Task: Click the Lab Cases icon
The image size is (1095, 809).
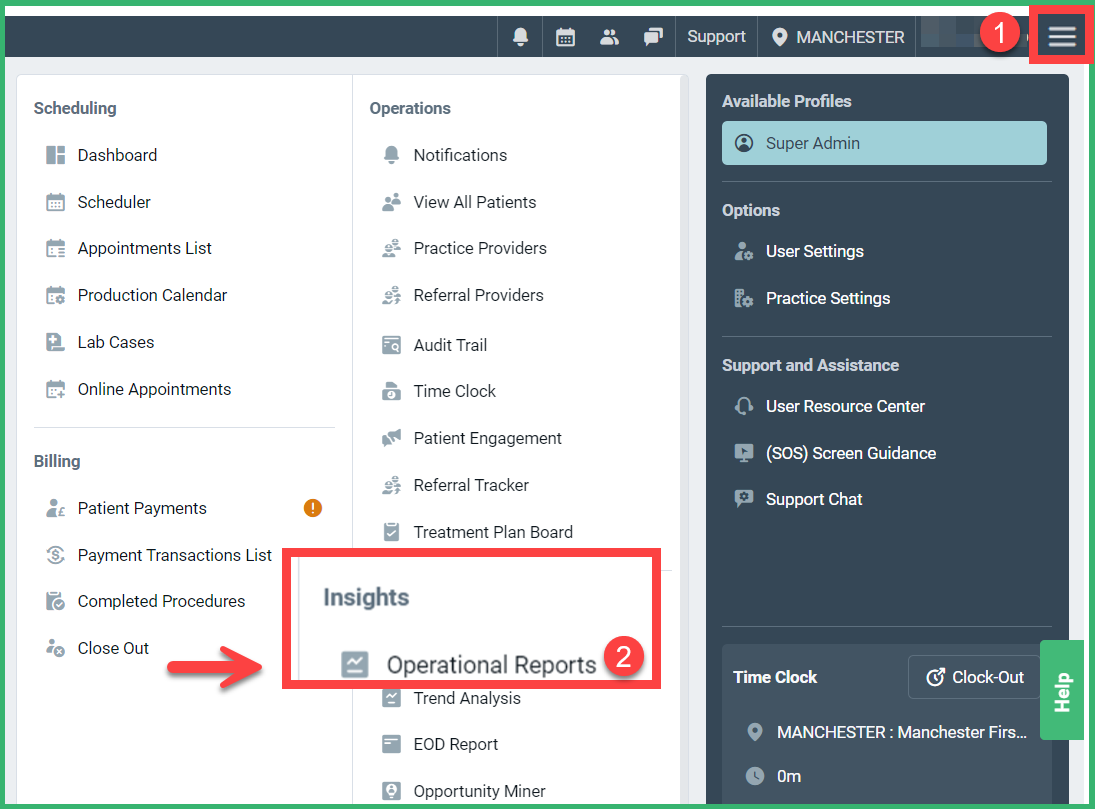Action: coord(55,342)
